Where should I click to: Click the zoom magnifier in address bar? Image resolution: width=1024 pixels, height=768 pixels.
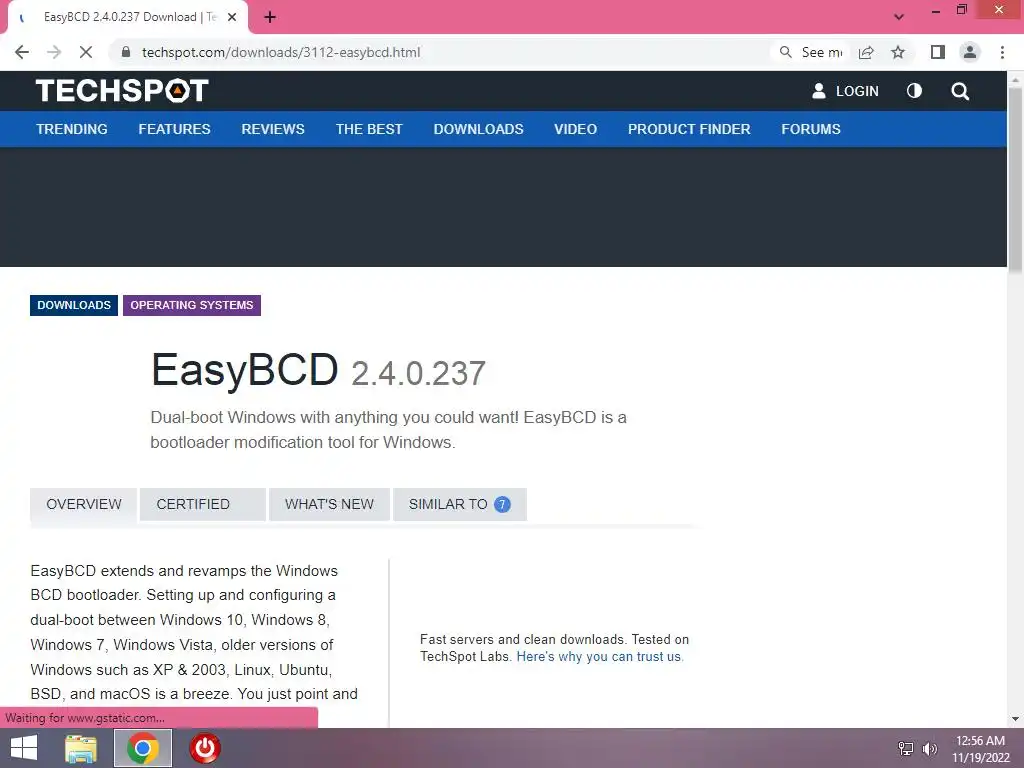pos(786,52)
